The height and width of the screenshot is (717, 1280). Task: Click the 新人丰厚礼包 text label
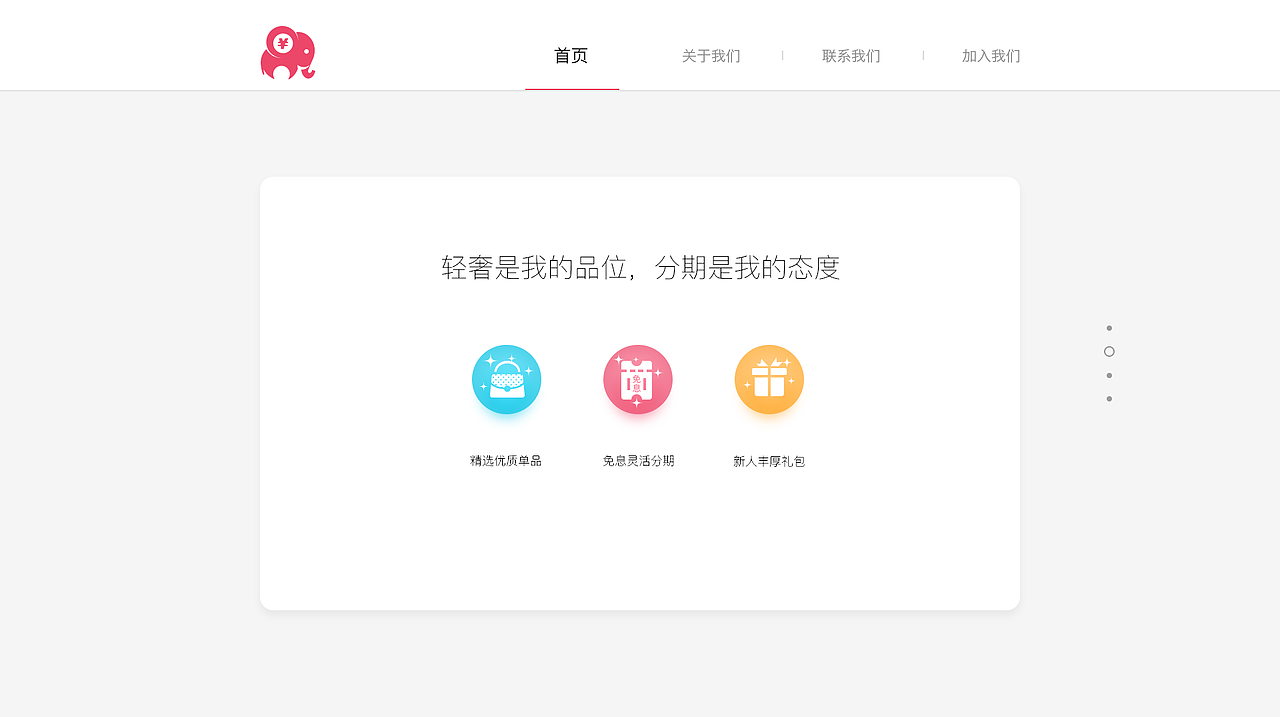[x=769, y=461]
